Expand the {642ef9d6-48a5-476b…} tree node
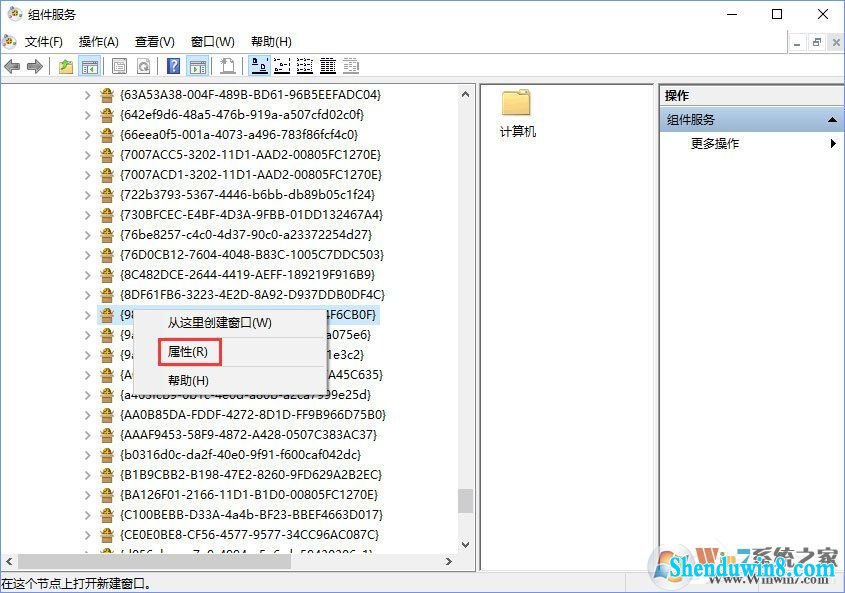Viewport: 845px width, 593px height. coord(87,115)
